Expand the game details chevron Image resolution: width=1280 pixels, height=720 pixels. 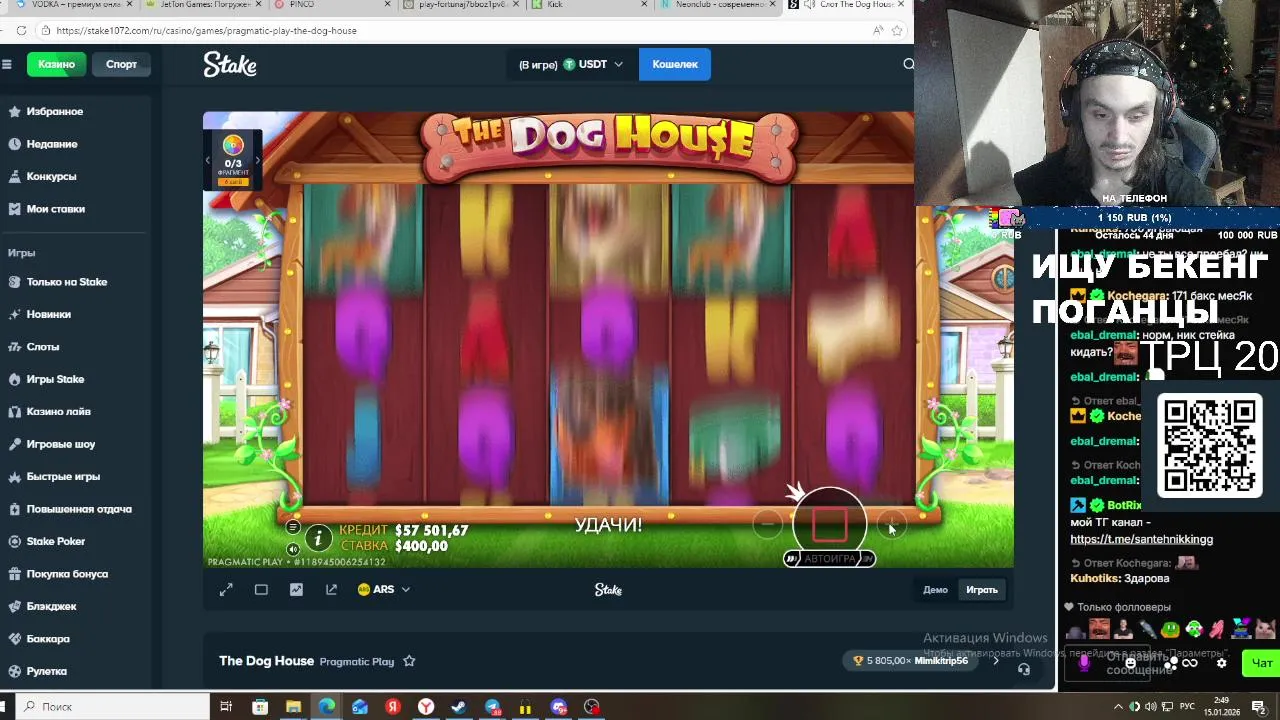pos(995,661)
